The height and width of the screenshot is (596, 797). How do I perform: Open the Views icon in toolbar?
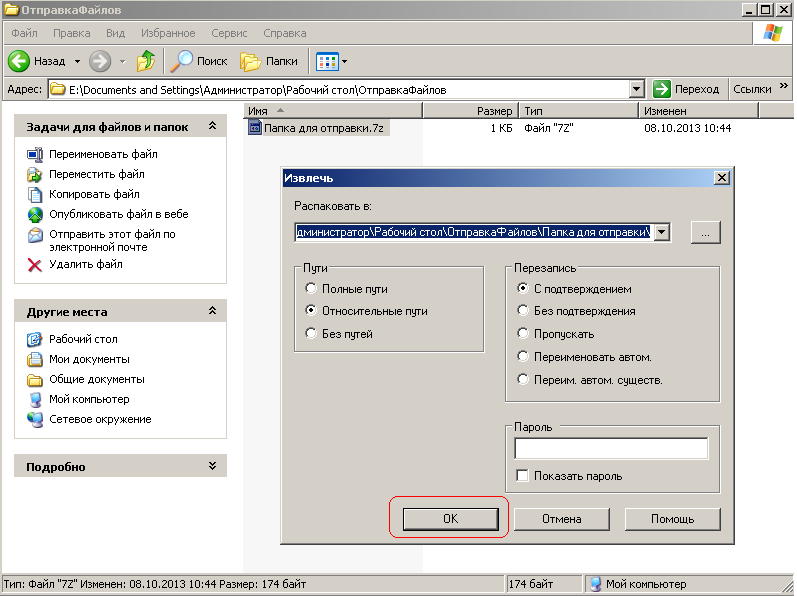[327, 61]
